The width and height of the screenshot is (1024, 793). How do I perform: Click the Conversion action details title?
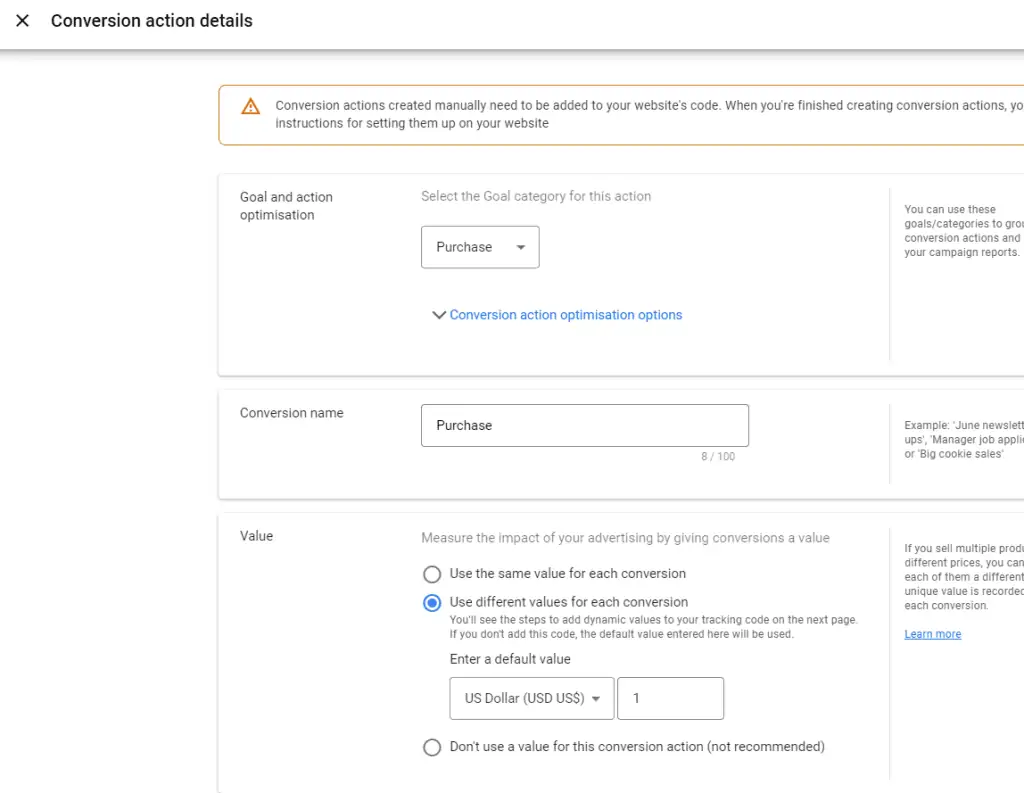151,20
